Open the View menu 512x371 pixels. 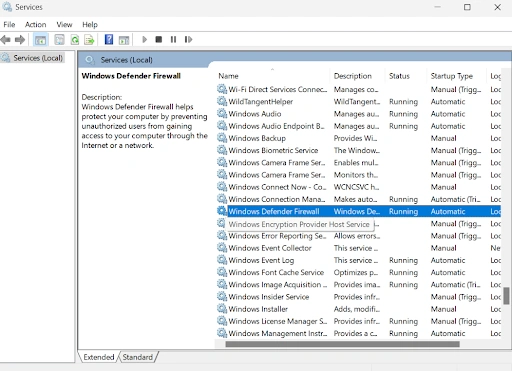pyautogui.click(x=64, y=25)
